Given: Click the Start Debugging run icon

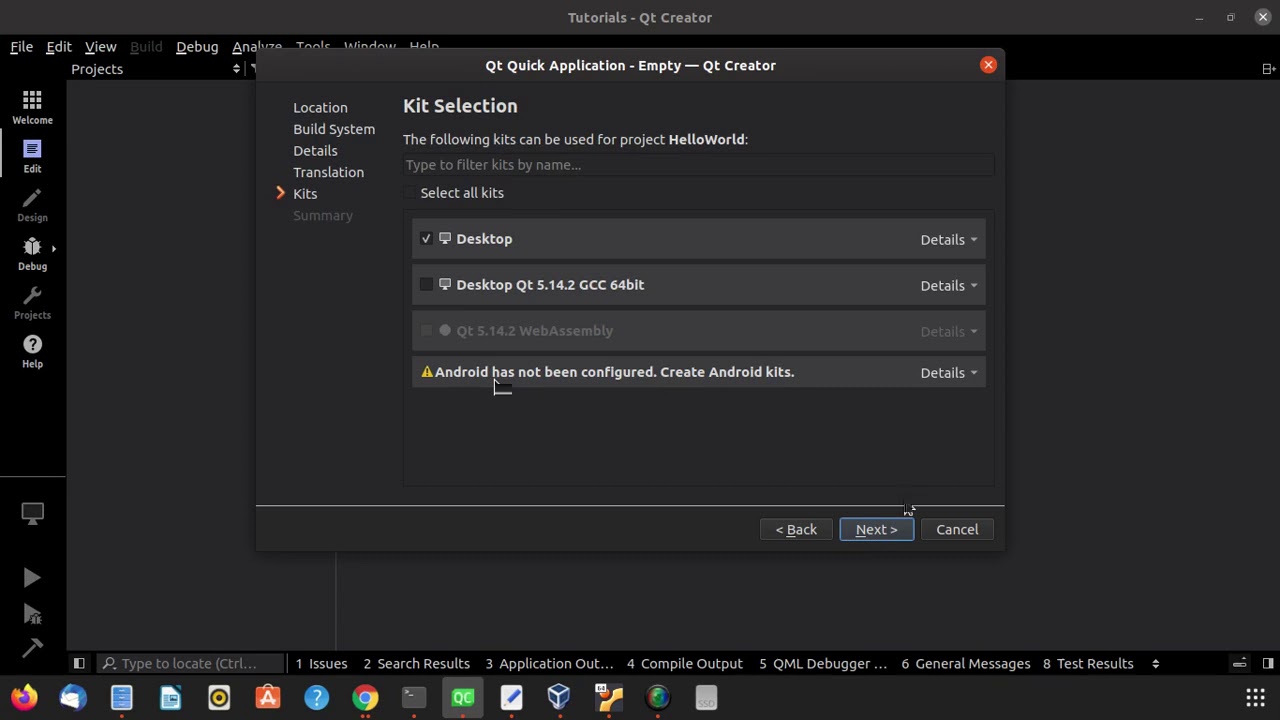Looking at the screenshot, I should 32,613.
